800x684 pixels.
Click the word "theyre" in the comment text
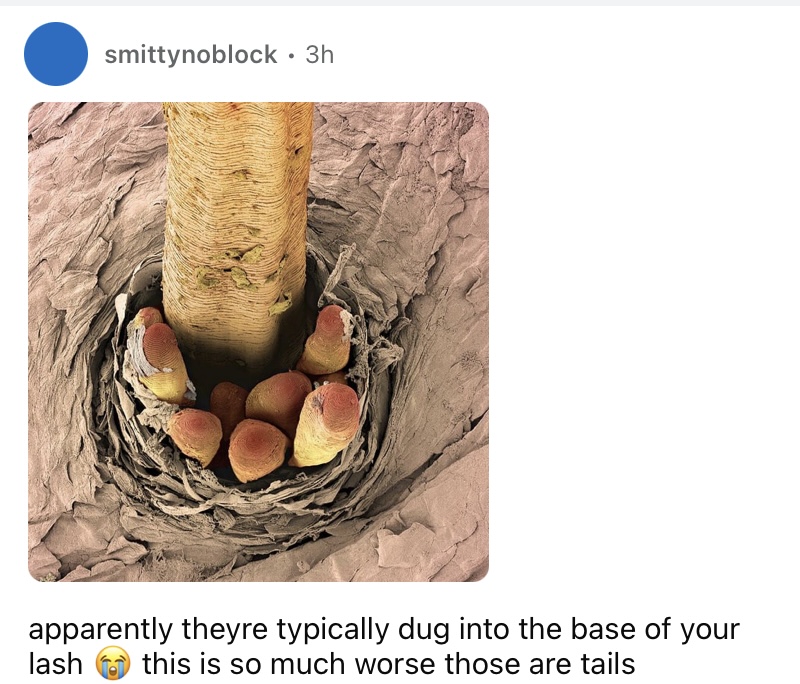pyautogui.click(x=224, y=631)
